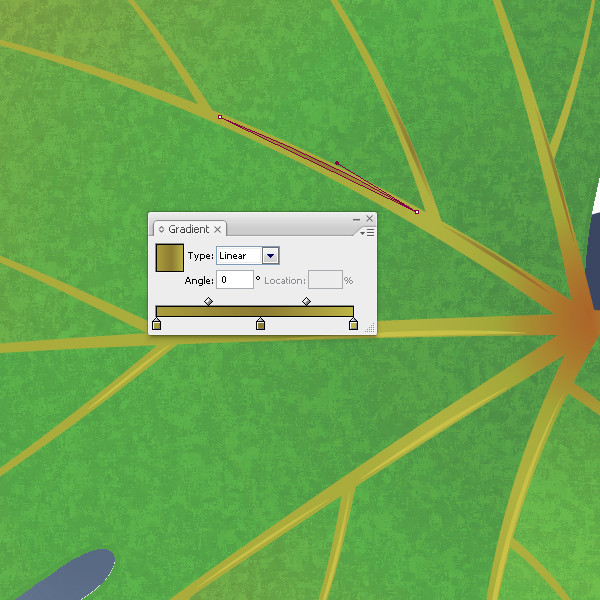Select the right gradient color stop

pos(353,324)
